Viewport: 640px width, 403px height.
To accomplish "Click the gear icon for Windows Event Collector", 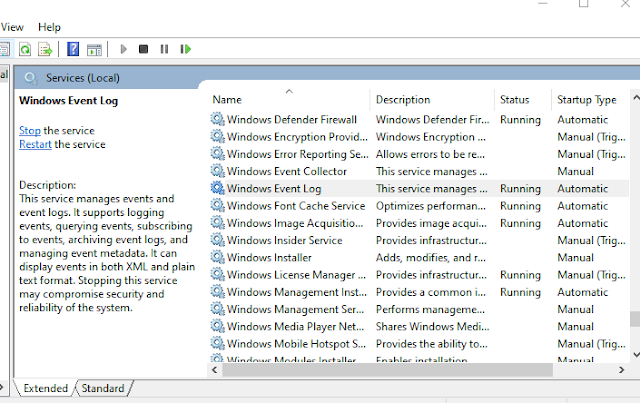I will pos(218,171).
